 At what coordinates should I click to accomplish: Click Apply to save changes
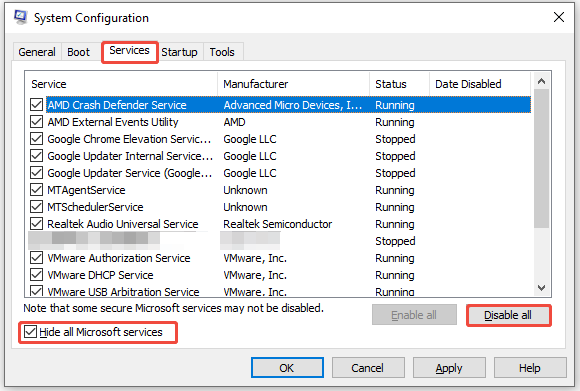click(x=449, y=368)
